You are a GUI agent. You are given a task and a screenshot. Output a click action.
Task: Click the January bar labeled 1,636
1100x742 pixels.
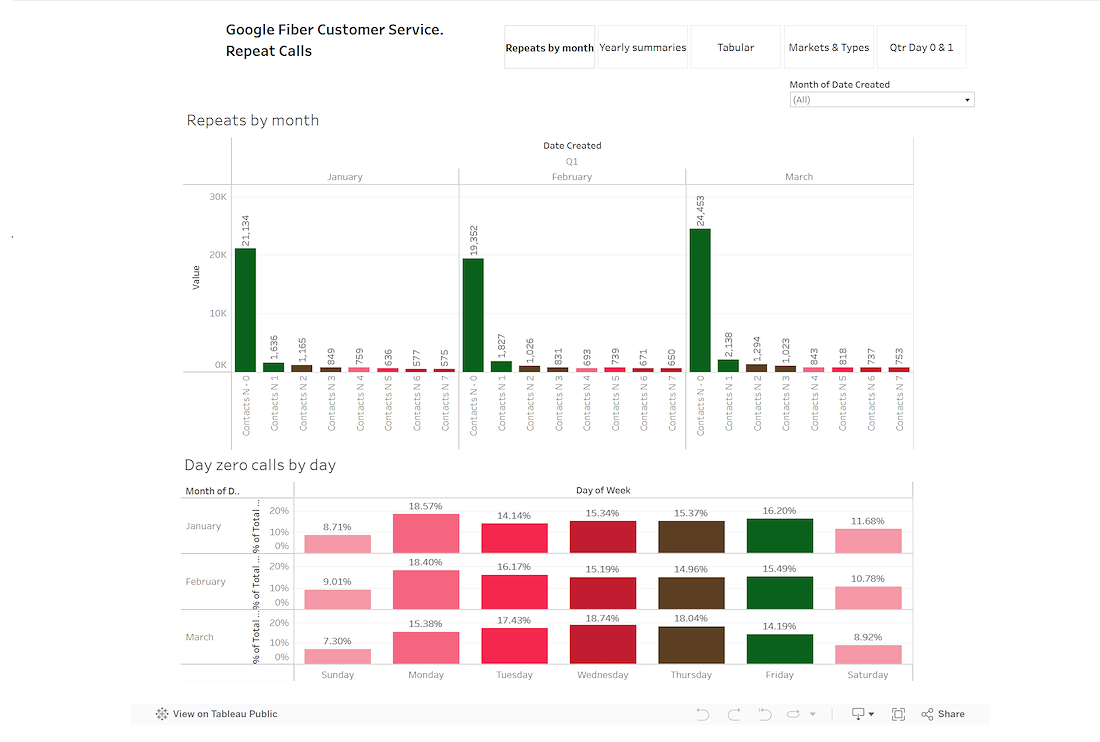[x=274, y=367]
